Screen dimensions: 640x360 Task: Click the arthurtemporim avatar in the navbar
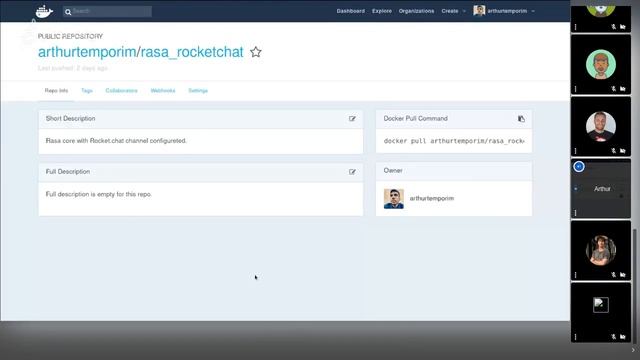point(479,11)
